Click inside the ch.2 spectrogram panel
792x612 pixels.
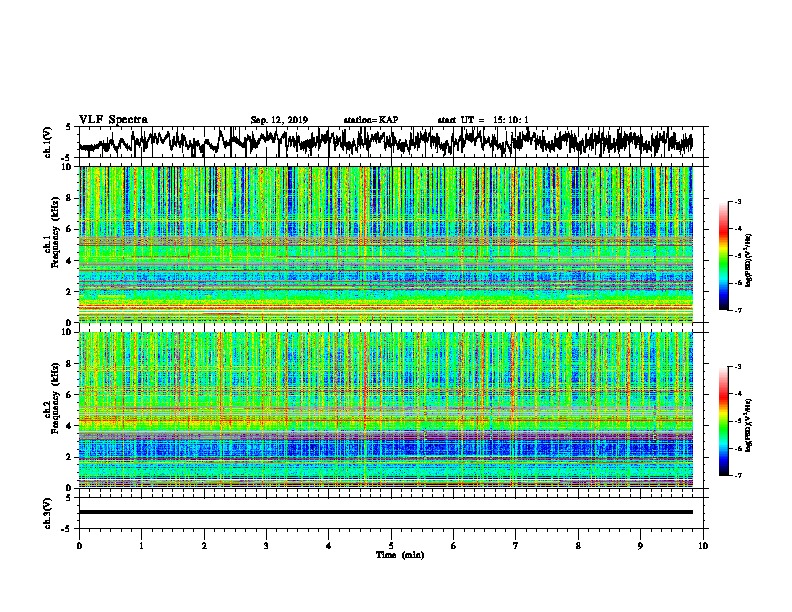pyautogui.click(x=386, y=410)
